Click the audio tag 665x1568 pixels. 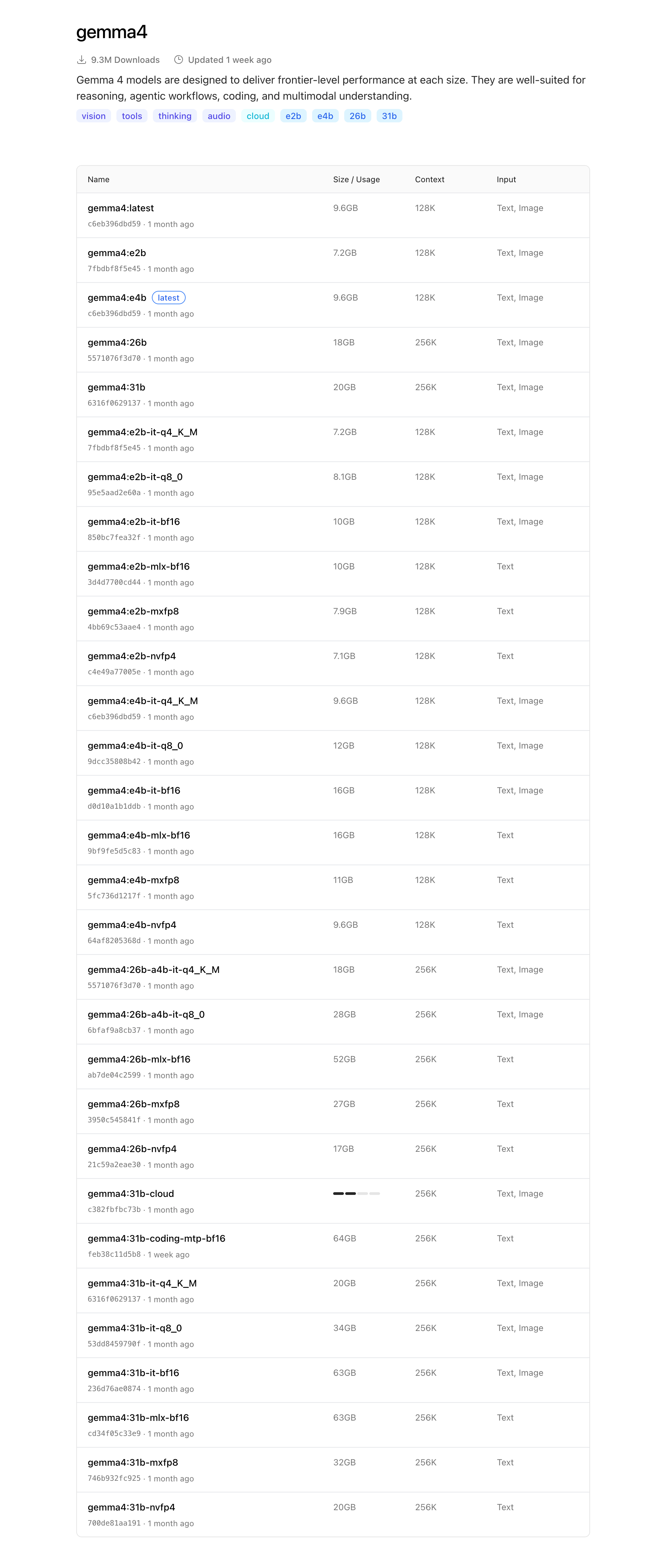219,116
